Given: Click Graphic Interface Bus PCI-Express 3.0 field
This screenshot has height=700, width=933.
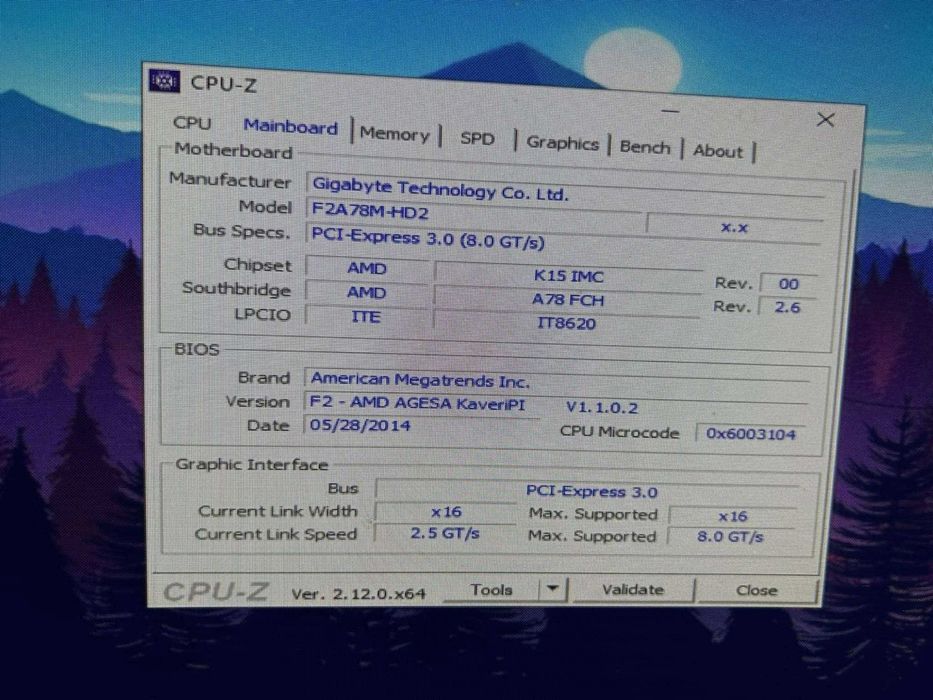Looking at the screenshot, I should point(590,492).
